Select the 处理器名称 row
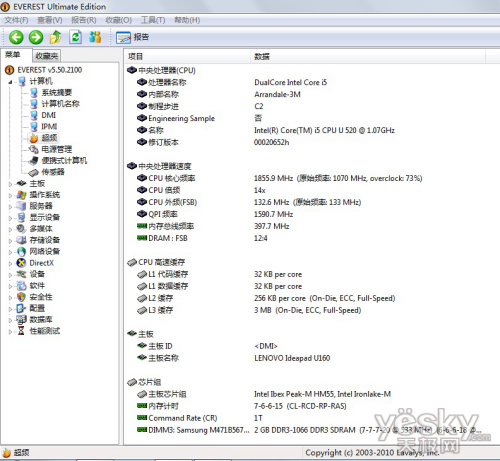The image size is (500, 461). pos(232,82)
